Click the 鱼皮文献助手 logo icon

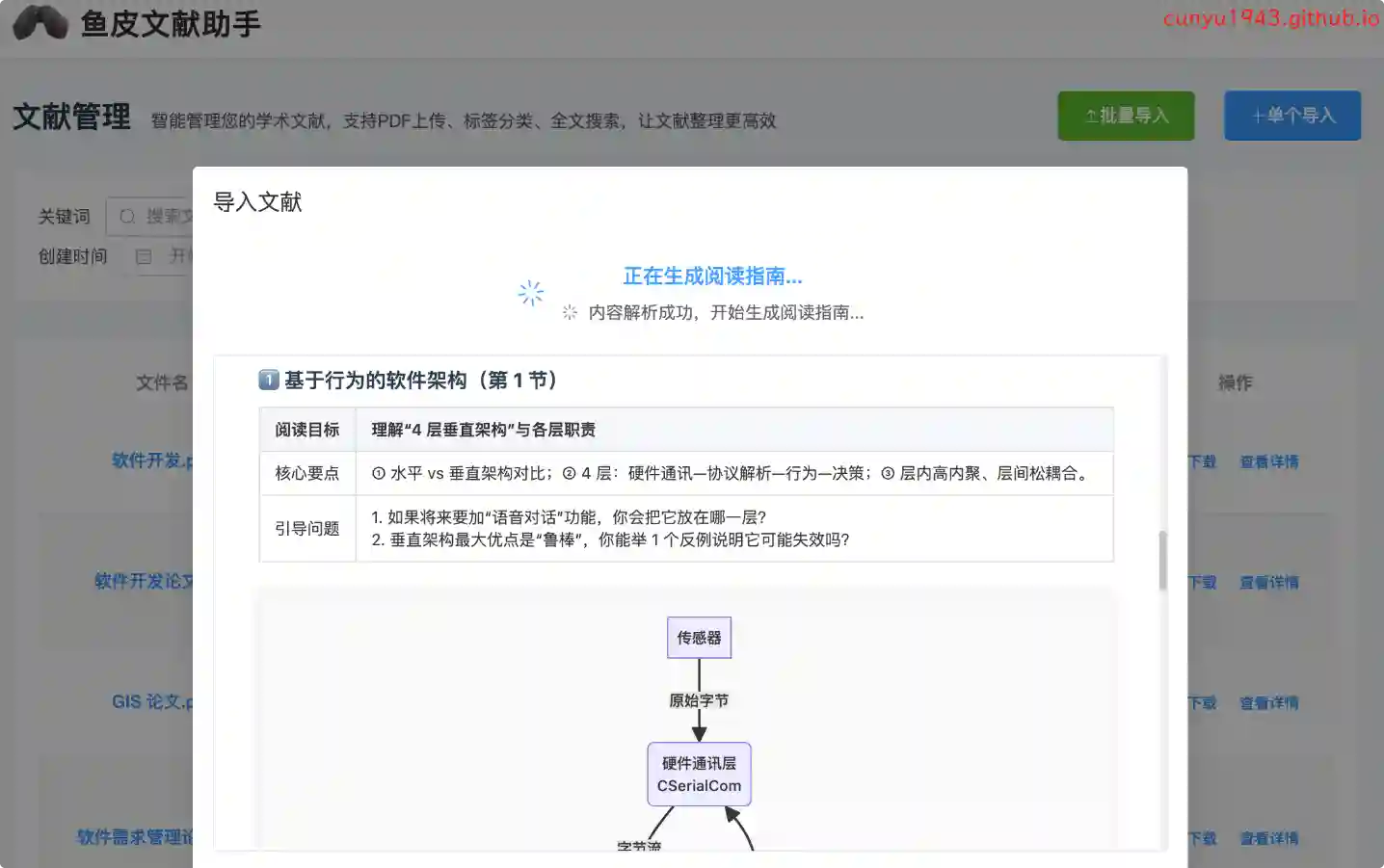[x=40, y=23]
